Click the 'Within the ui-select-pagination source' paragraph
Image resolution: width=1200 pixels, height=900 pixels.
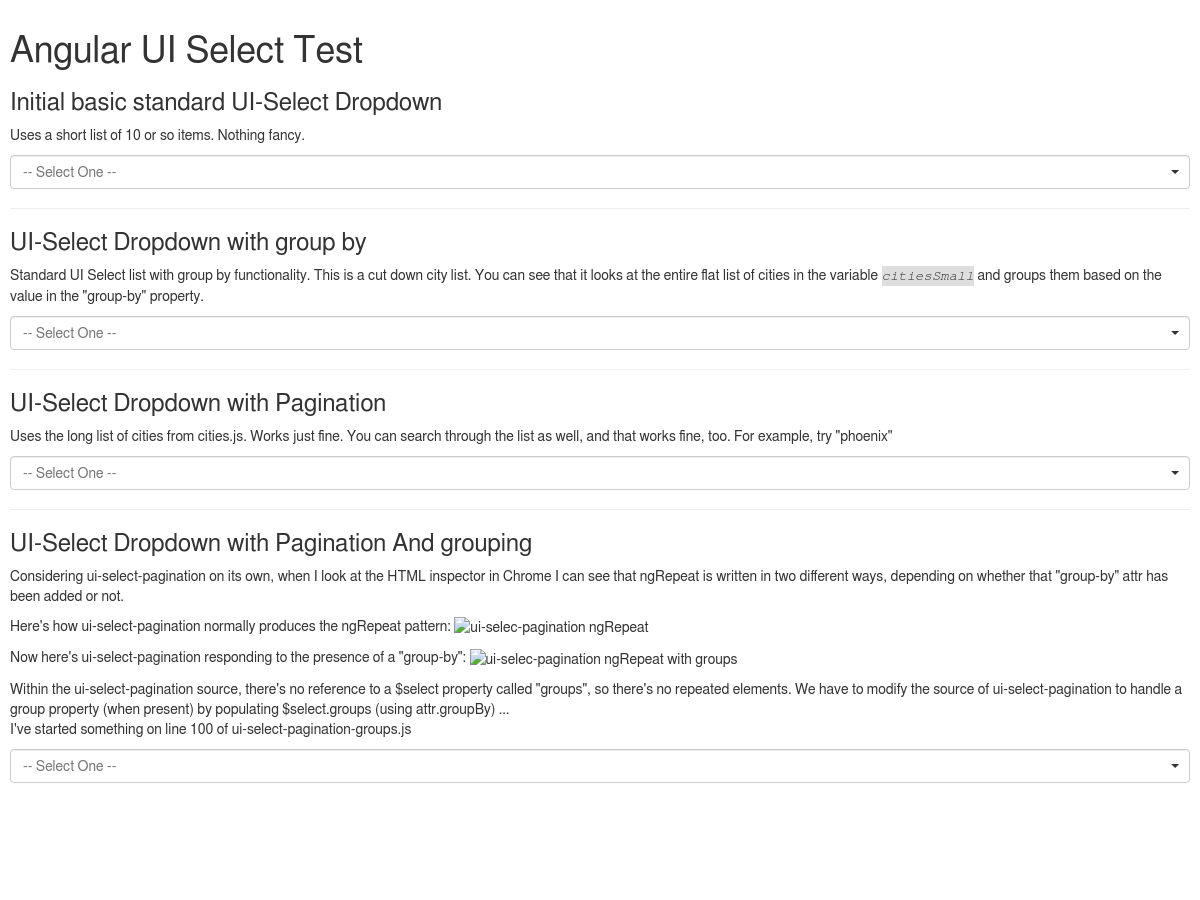point(596,699)
